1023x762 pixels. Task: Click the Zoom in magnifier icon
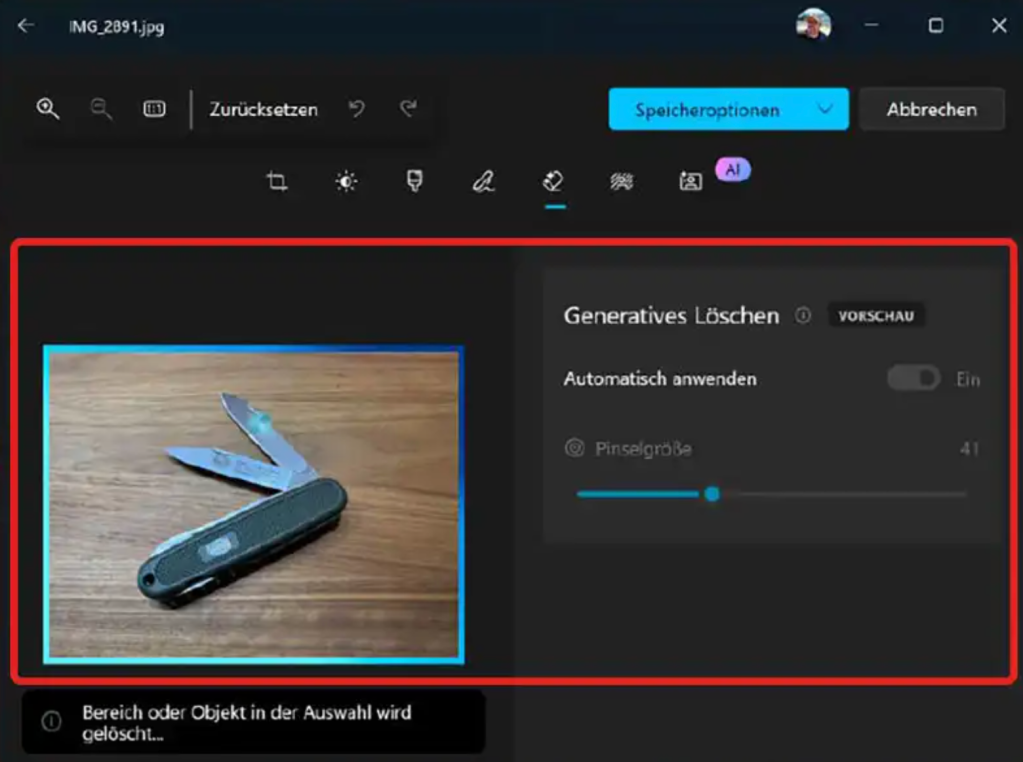47,109
